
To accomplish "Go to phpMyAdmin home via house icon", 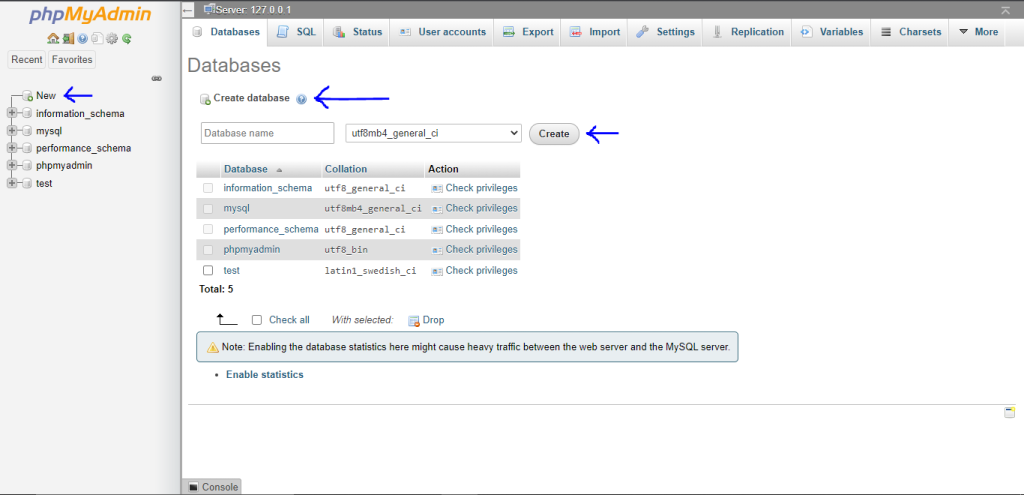I will click(x=53, y=39).
